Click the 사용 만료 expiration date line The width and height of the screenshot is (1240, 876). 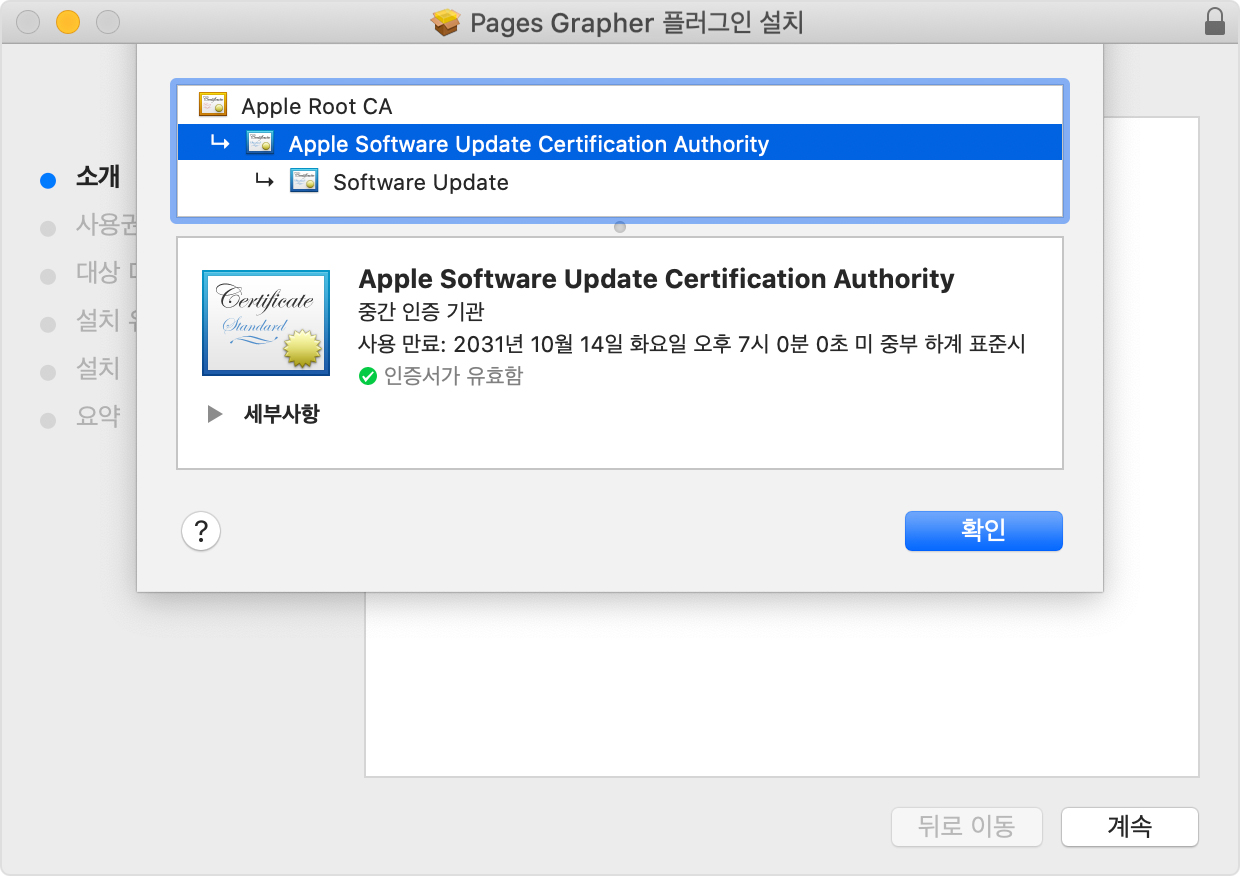692,345
